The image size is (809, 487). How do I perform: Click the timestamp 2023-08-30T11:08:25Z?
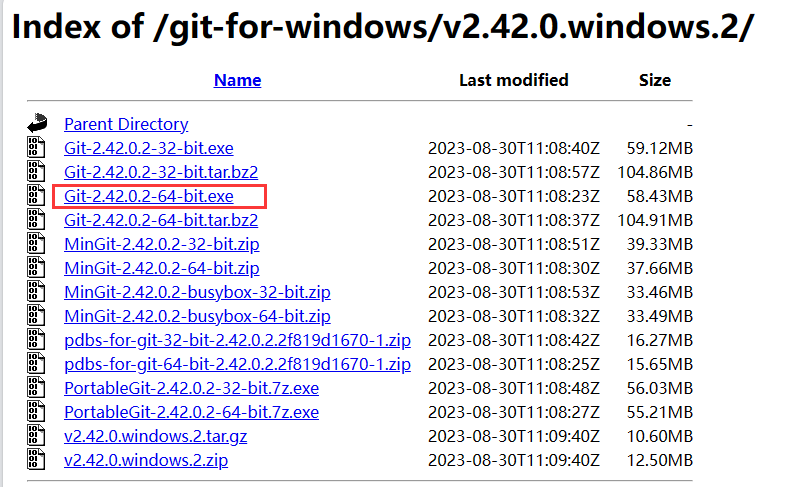(x=514, y=364)
